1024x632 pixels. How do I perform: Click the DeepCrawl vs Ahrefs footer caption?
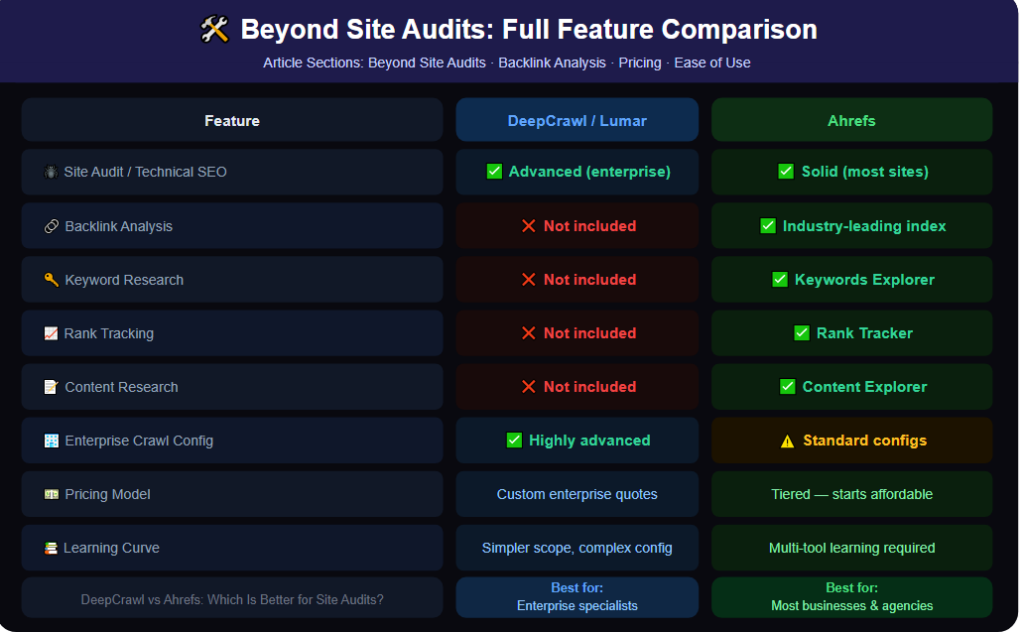click(x=232, y=599)
